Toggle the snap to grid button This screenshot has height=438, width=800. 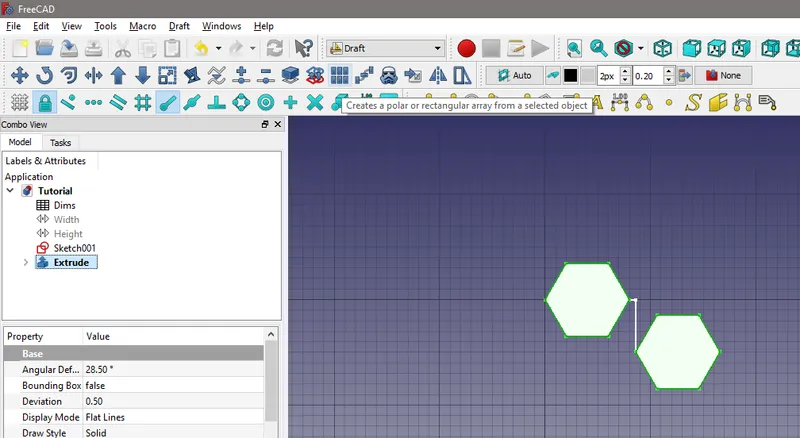click(143, 102)
